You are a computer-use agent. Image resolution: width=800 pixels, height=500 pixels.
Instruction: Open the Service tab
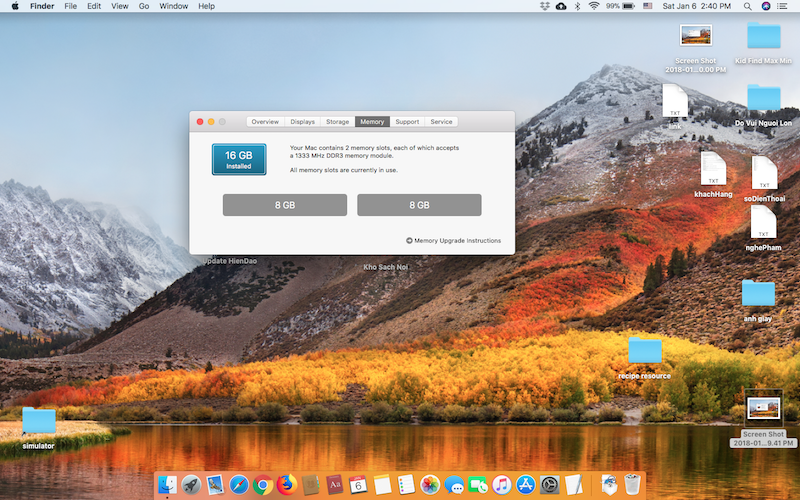(441, 122)
